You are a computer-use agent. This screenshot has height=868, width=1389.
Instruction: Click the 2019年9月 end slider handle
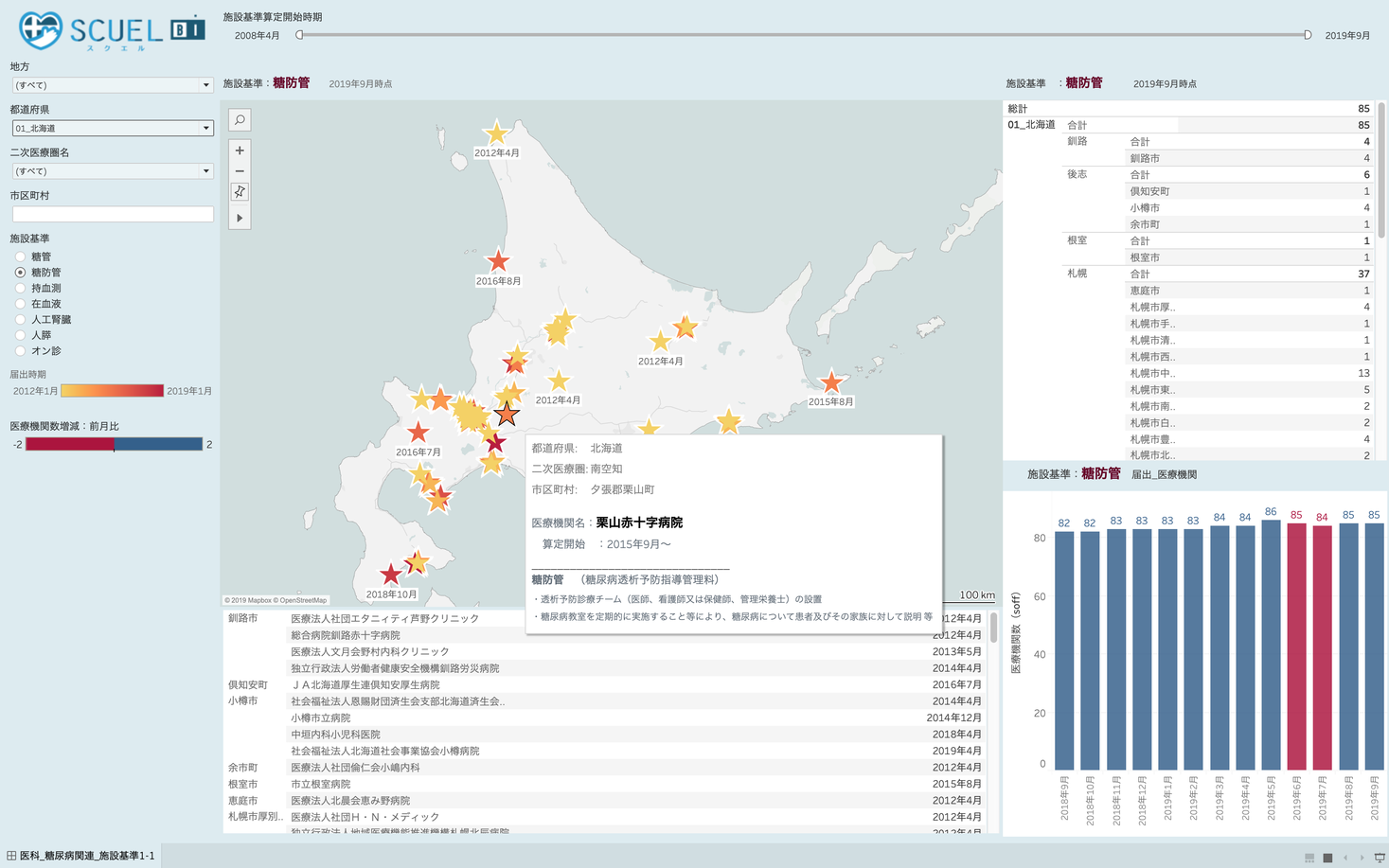coord(1308,35)
